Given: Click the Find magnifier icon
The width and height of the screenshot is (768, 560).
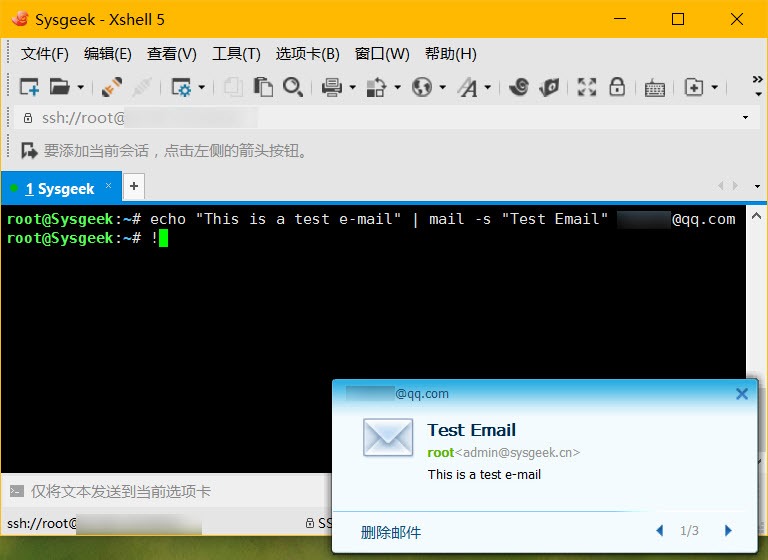Looking at the screenshot, I should click(x=293, y=87).
